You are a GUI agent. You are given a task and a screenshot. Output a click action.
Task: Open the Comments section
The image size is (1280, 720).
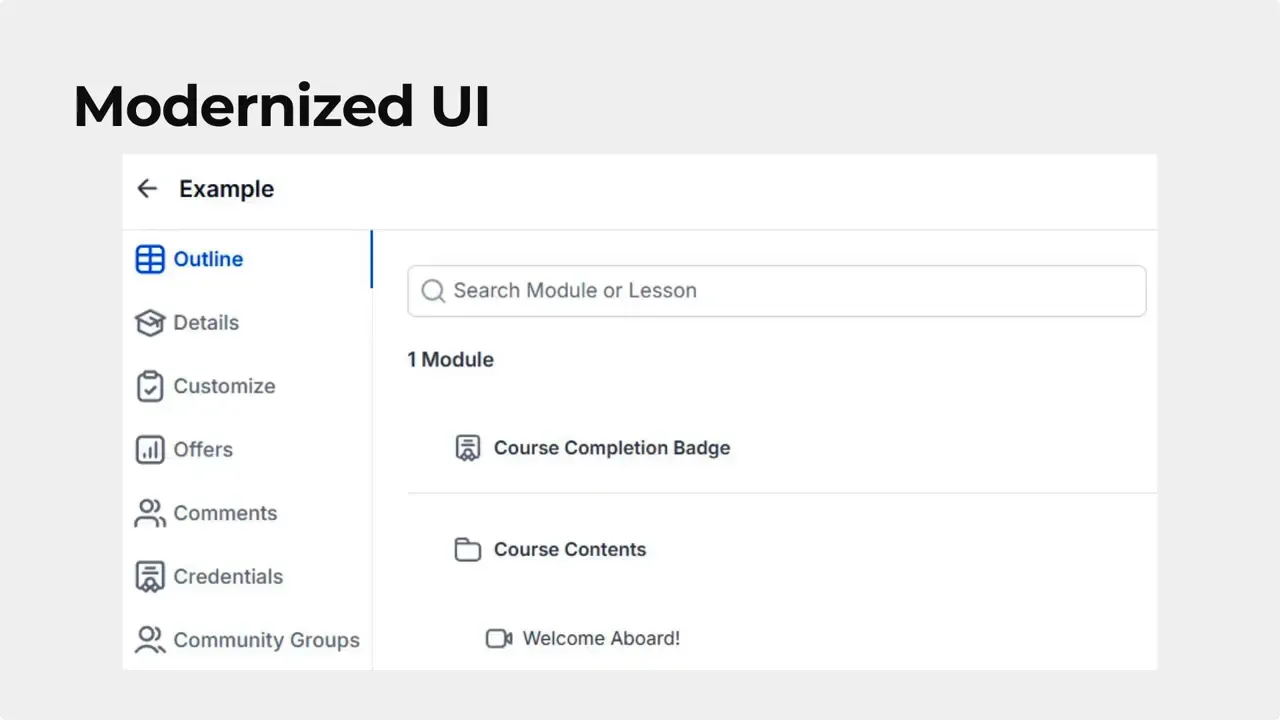coord(225,513)
